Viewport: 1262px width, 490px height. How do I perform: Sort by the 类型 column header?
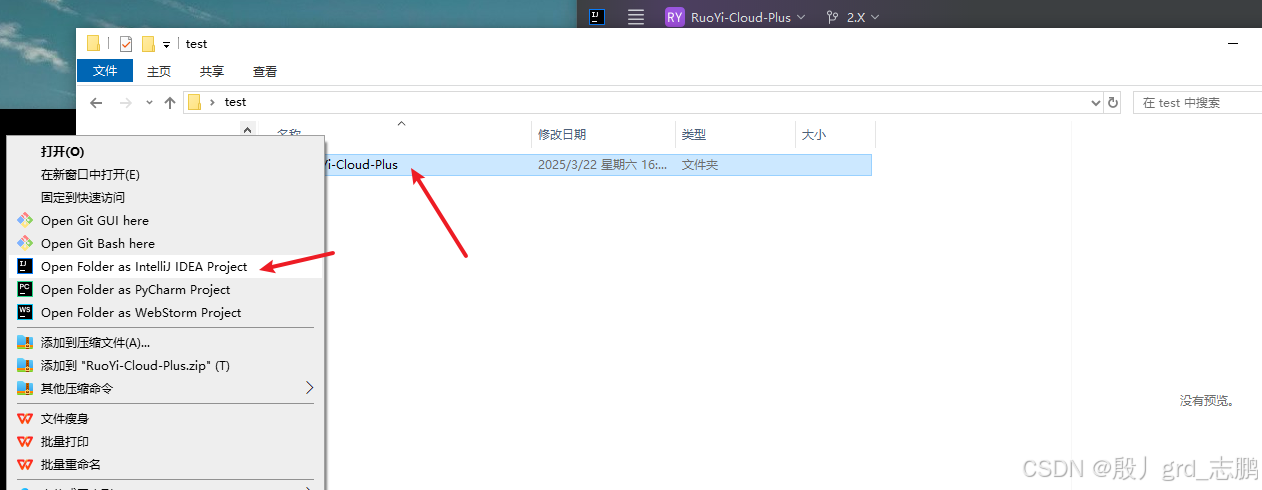735,134
